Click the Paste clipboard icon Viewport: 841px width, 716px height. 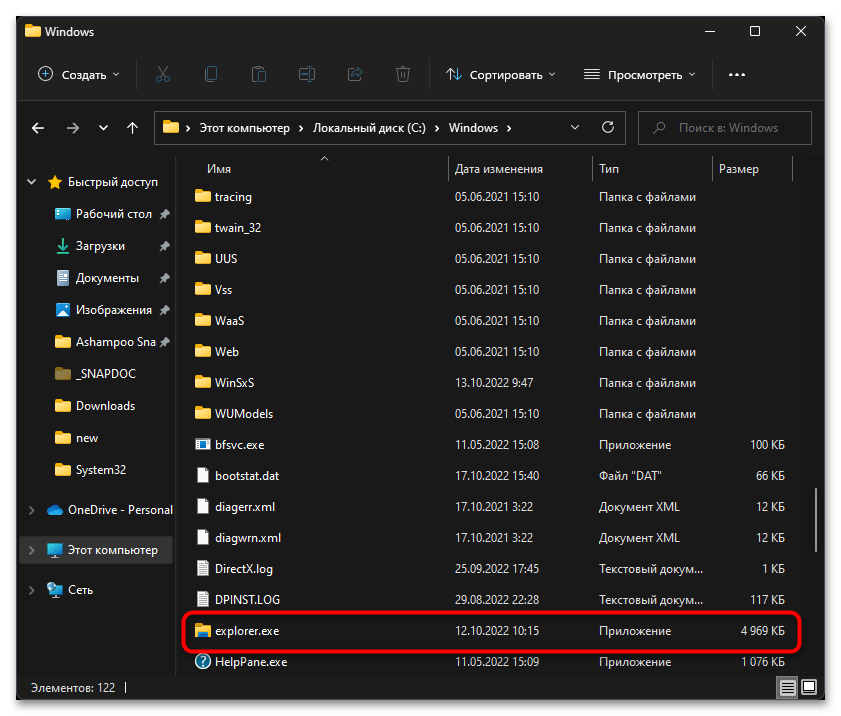(259, 74)
